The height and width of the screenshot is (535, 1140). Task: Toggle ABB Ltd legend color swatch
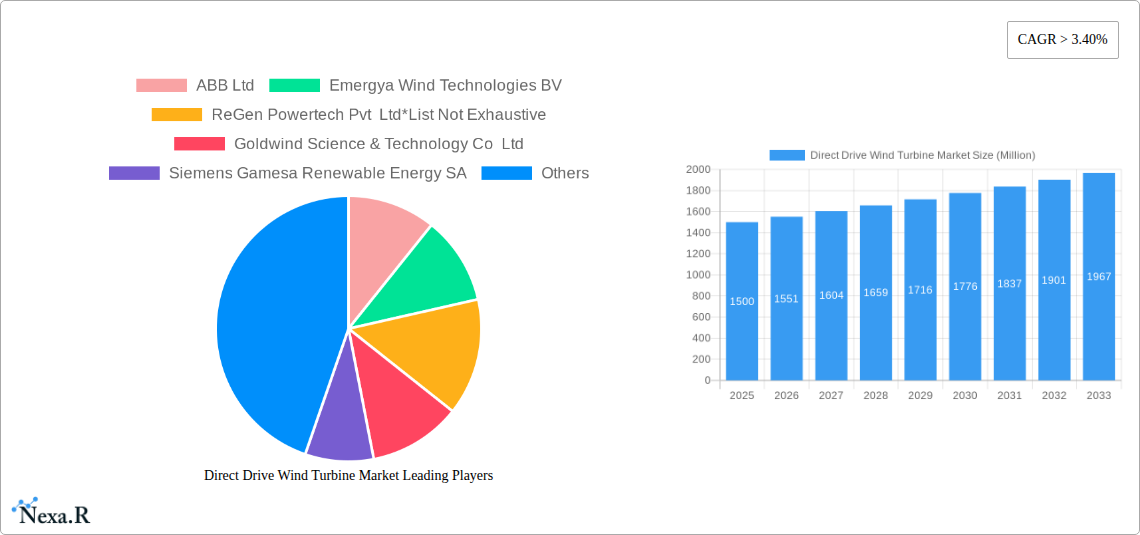161,86
